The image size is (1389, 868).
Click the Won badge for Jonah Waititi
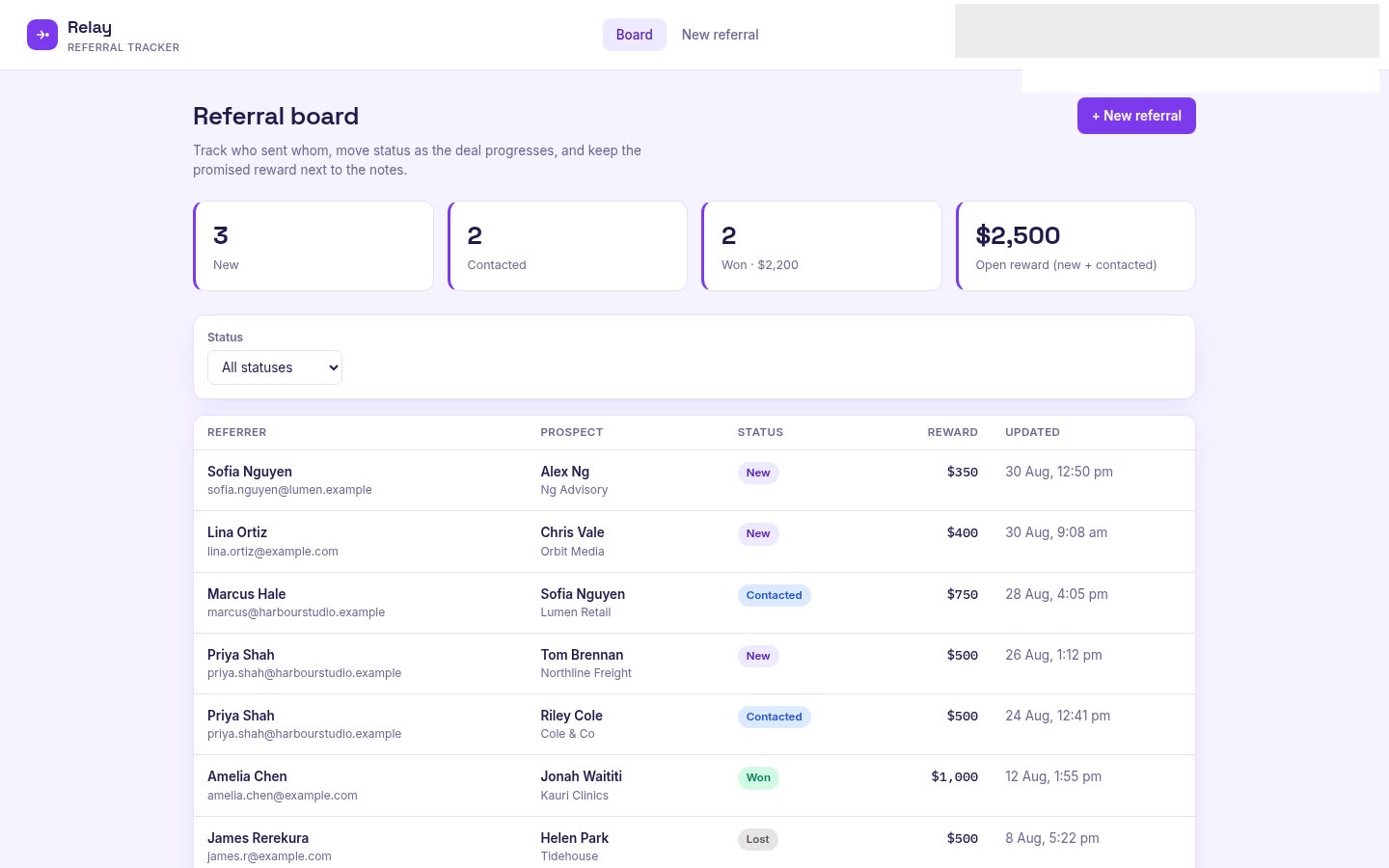pos(758,777)
